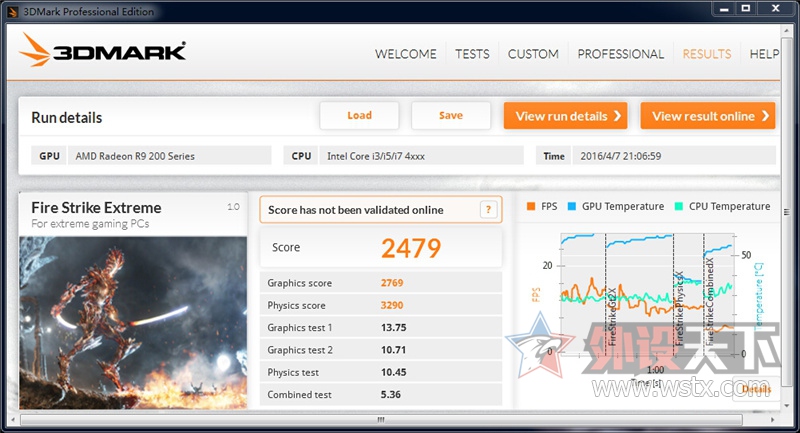The height and width of the screenshot is (433, 800).
Task: Click the Graphics test 2 row
Action: pyautogui.click(x=381, y=350)
